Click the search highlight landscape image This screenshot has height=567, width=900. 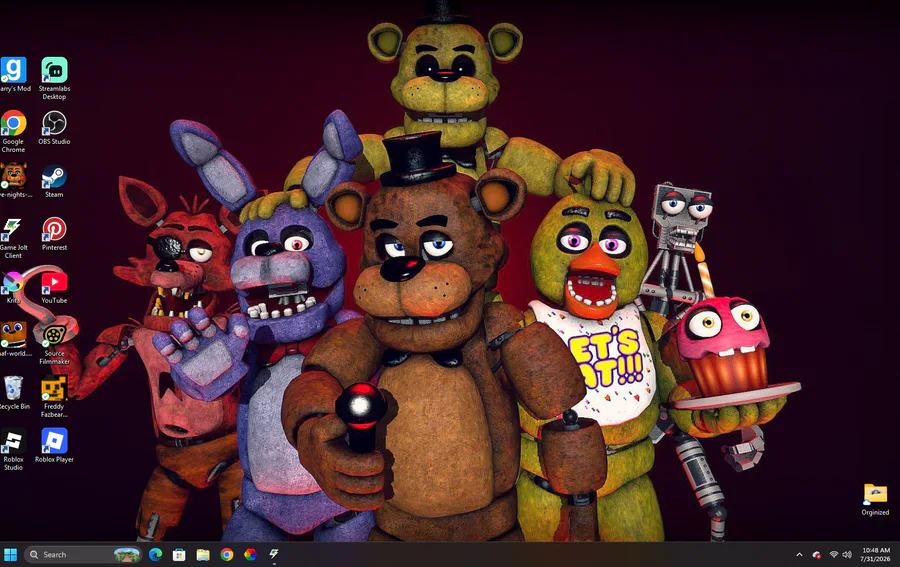127,555
